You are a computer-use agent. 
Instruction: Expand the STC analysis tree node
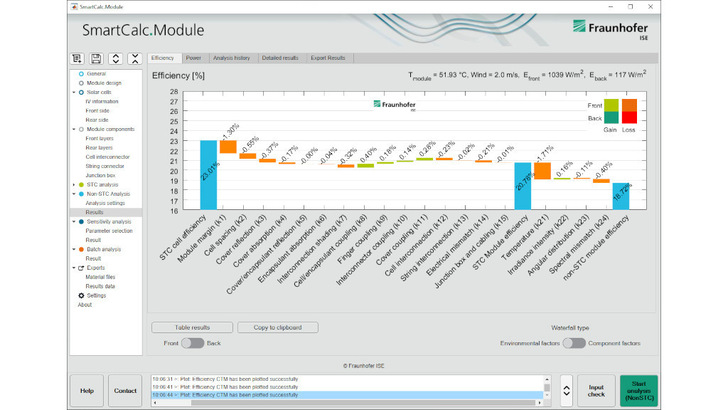(74, 185)
